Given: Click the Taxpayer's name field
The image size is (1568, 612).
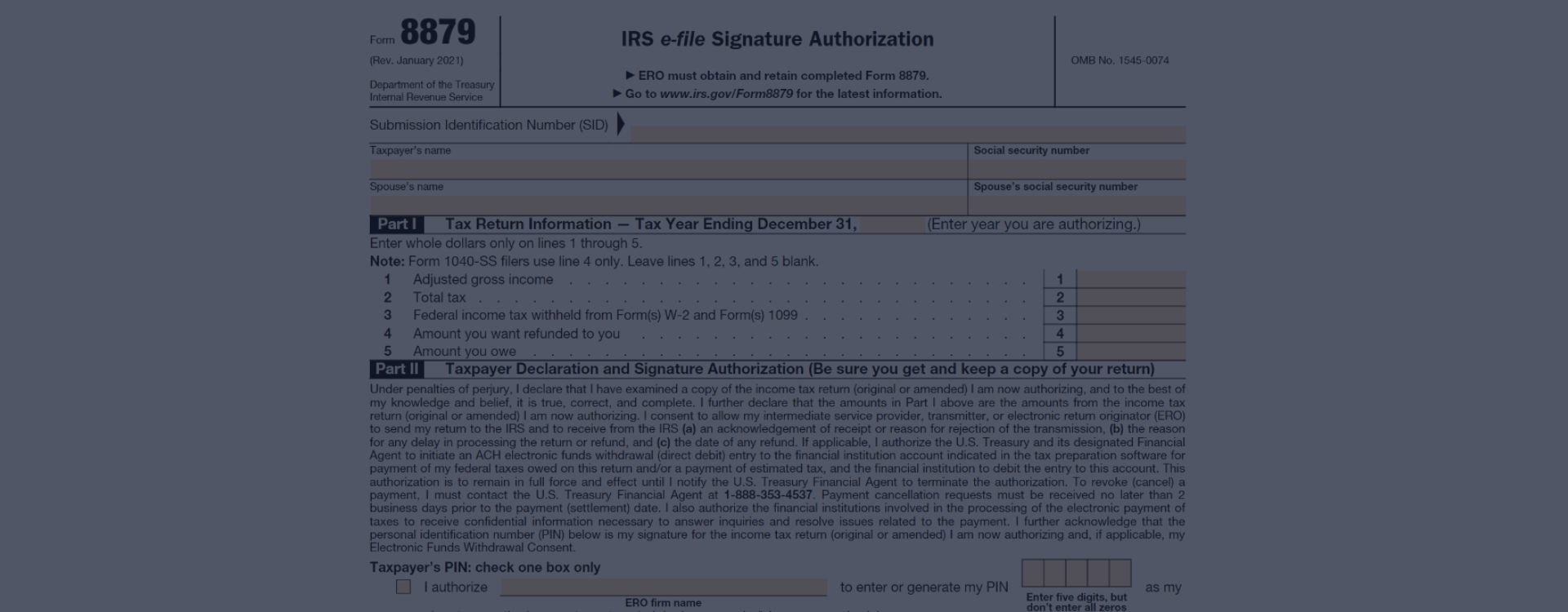Looking at the screenshot, I should point(668,170).
